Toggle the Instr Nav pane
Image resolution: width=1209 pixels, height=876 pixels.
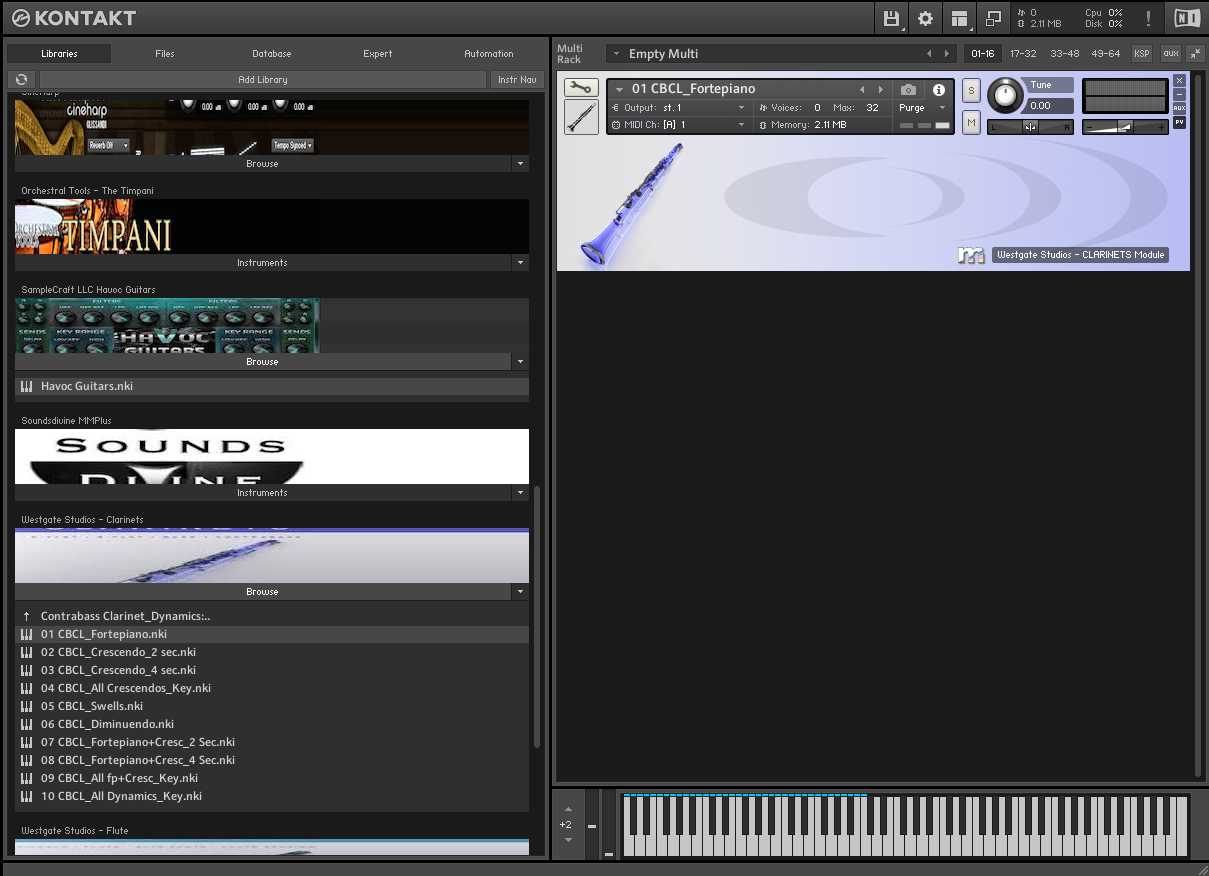tap(517, 79)
